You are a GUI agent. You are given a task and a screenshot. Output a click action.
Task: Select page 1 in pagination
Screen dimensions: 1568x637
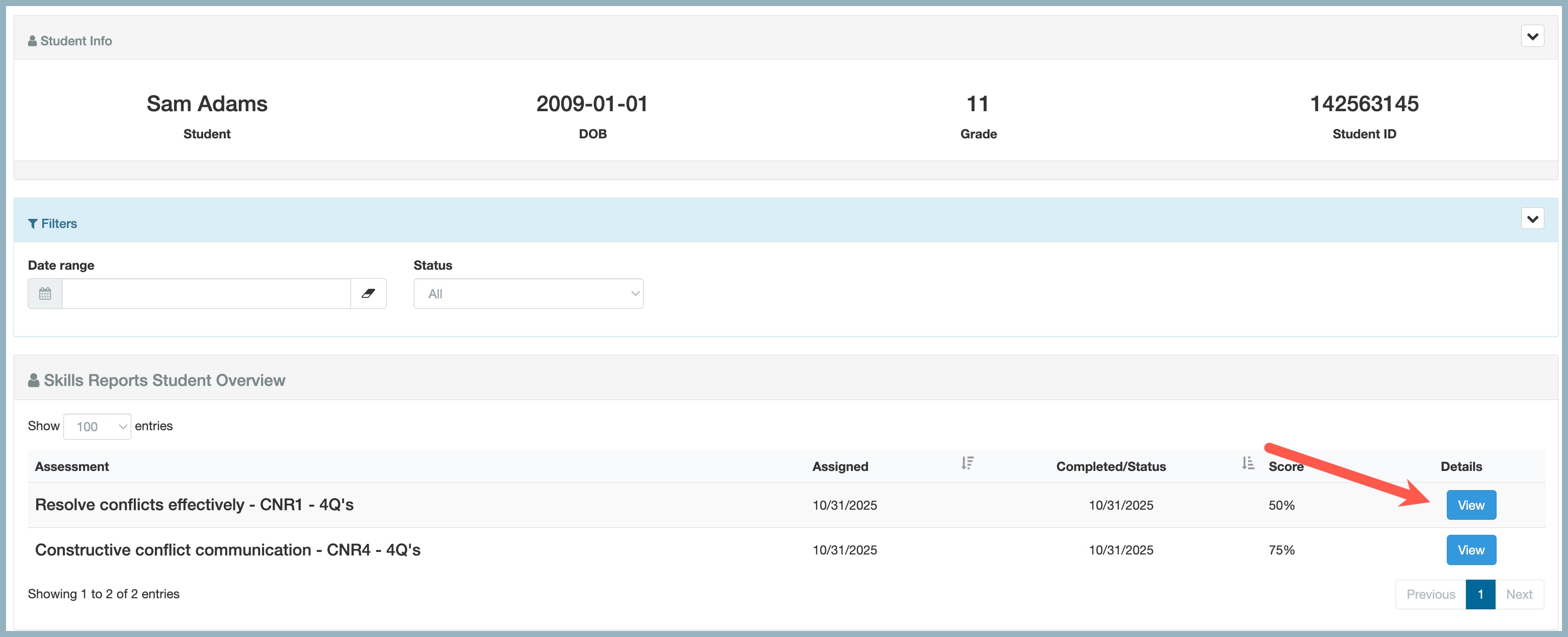coord(1479,594)
